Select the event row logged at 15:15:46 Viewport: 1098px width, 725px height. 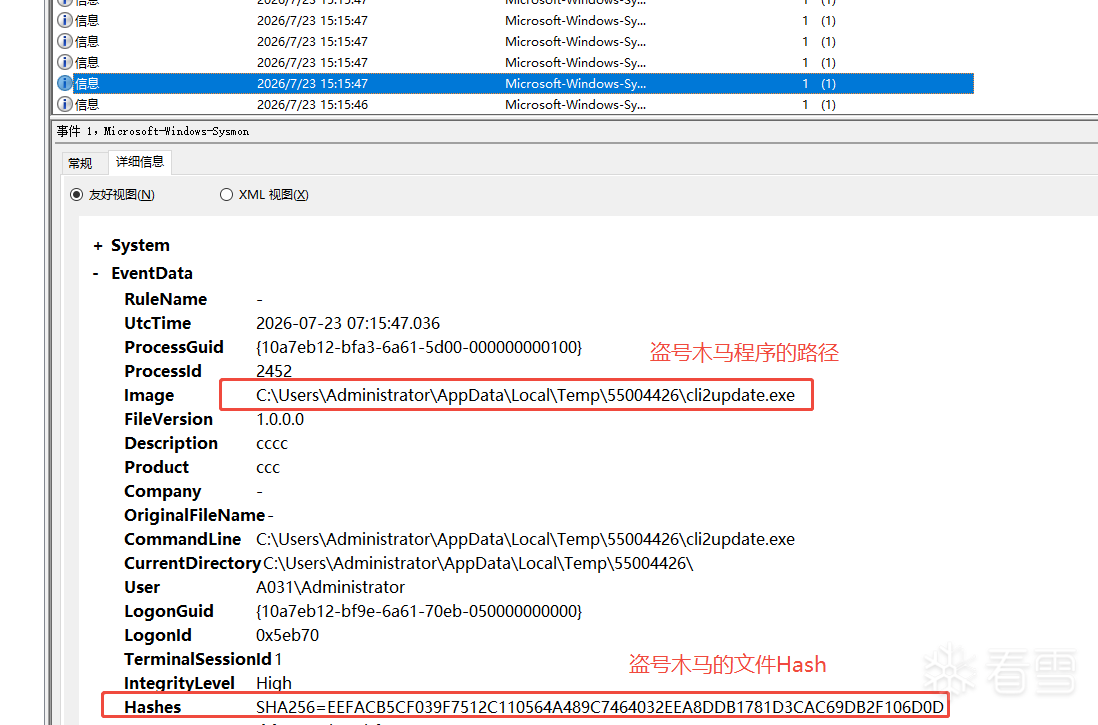(515, 104)
